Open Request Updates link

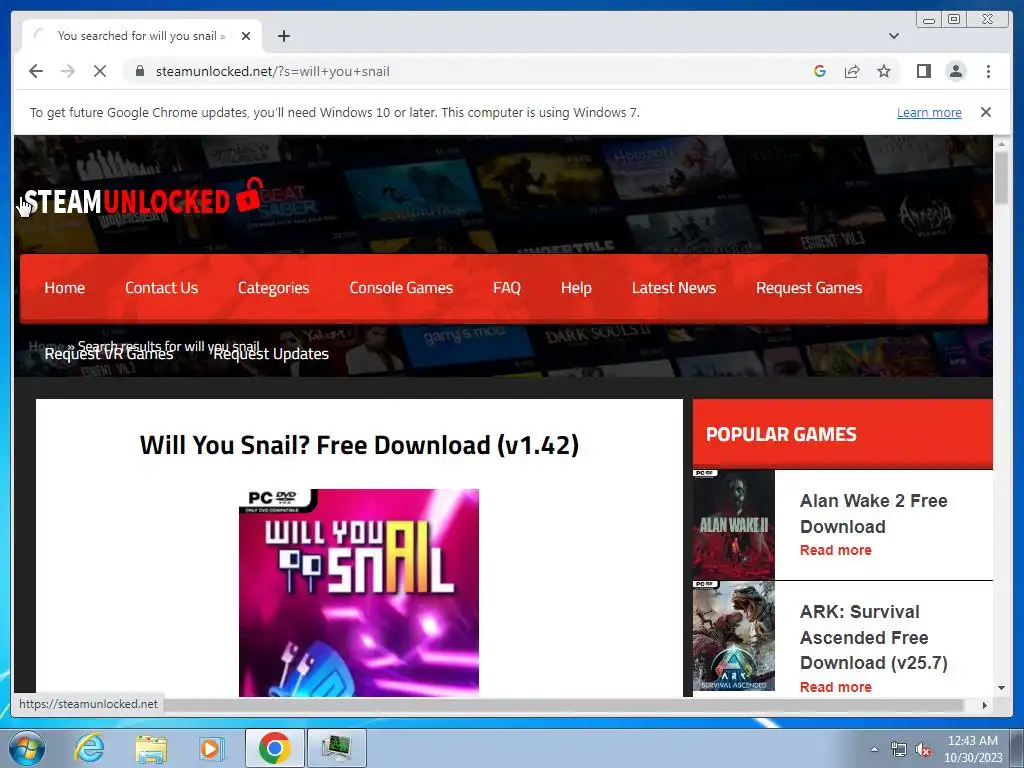click(x=271, y=354)
